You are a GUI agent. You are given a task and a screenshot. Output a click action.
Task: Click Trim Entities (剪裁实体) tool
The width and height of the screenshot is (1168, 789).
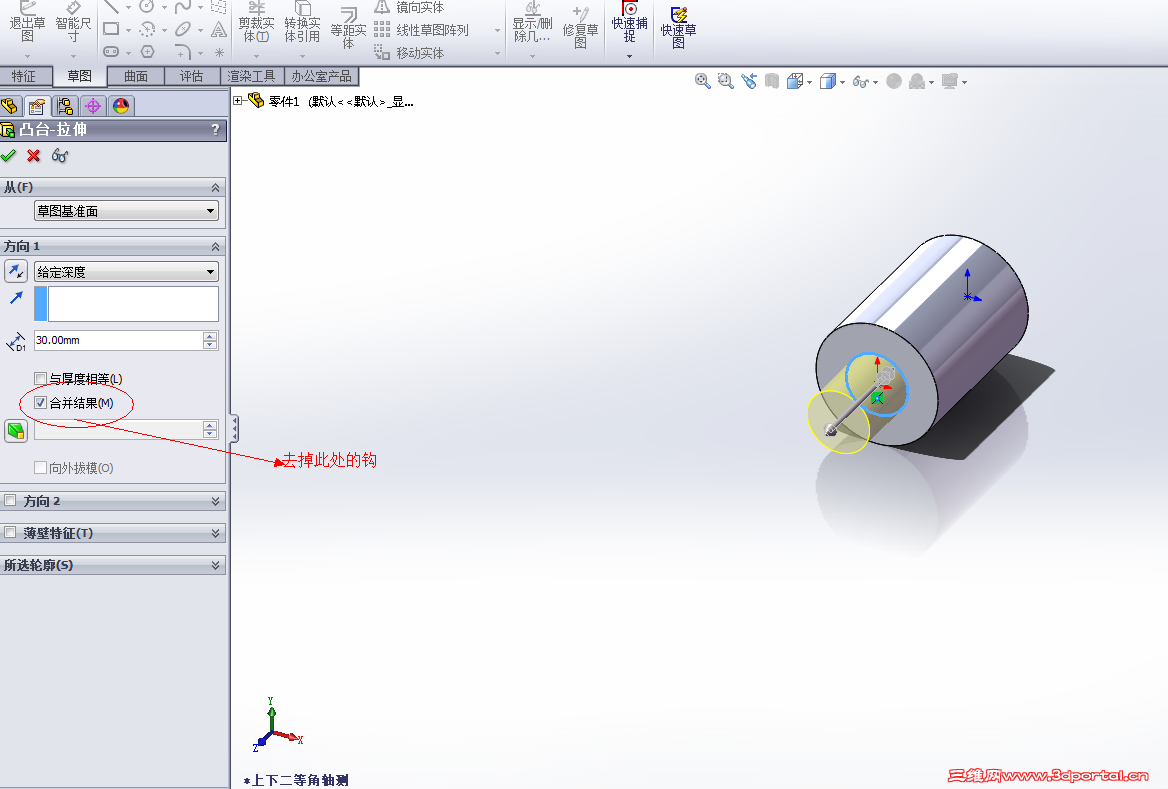256,22
